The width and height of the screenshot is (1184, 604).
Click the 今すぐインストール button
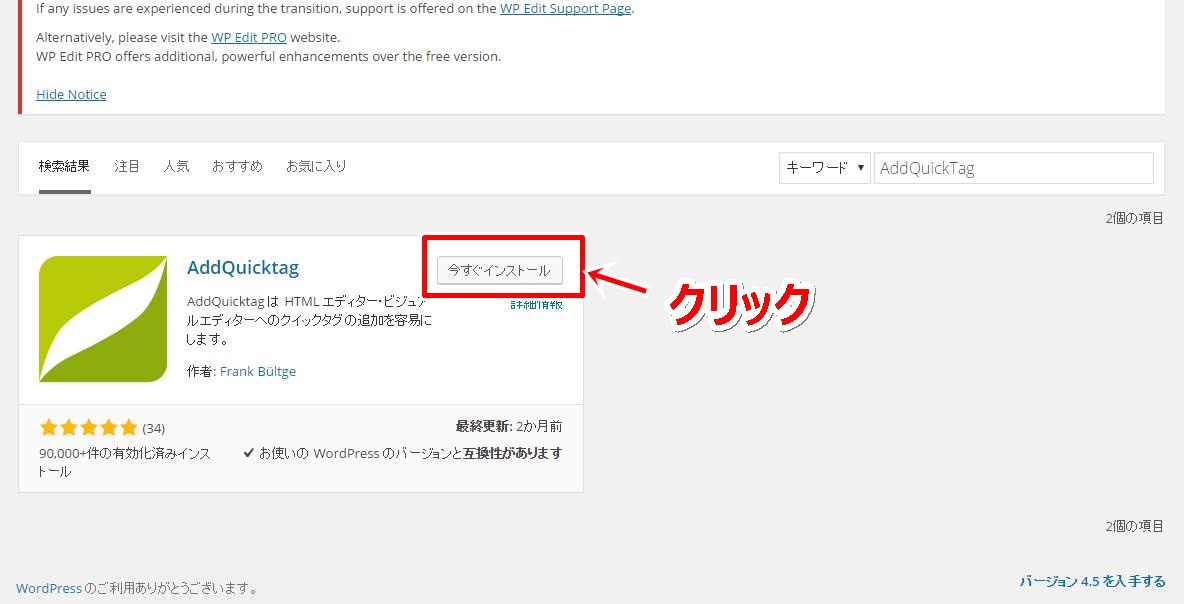click(x=500, y=270)
